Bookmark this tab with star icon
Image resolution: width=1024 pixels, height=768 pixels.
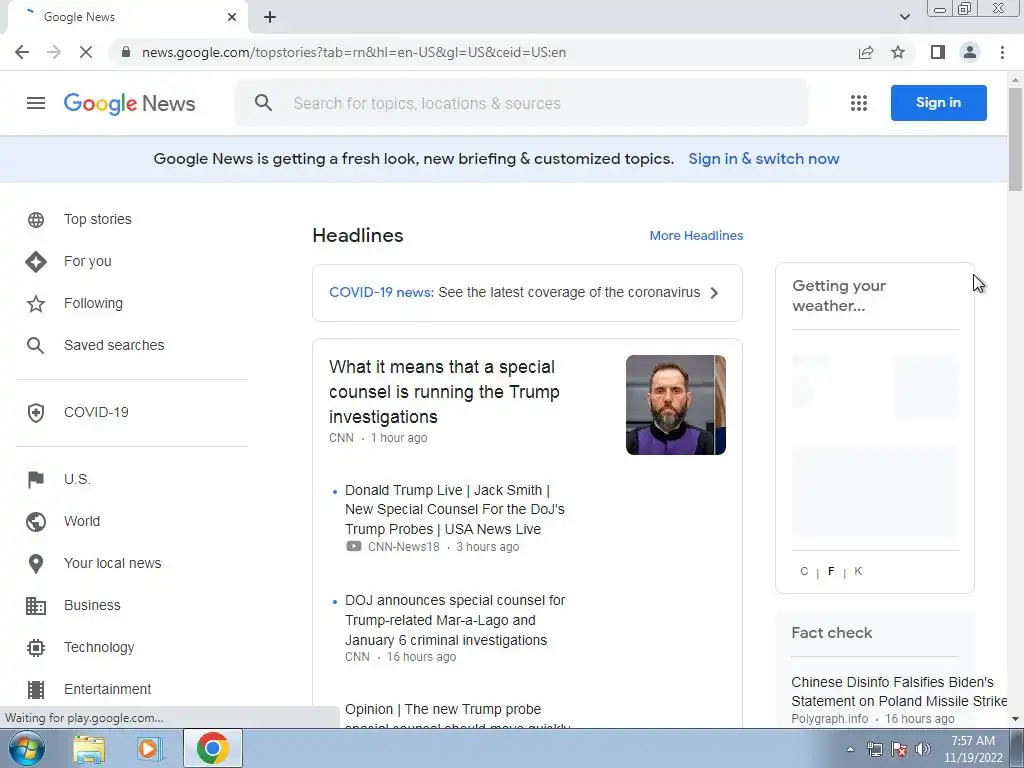click(898, 52)
